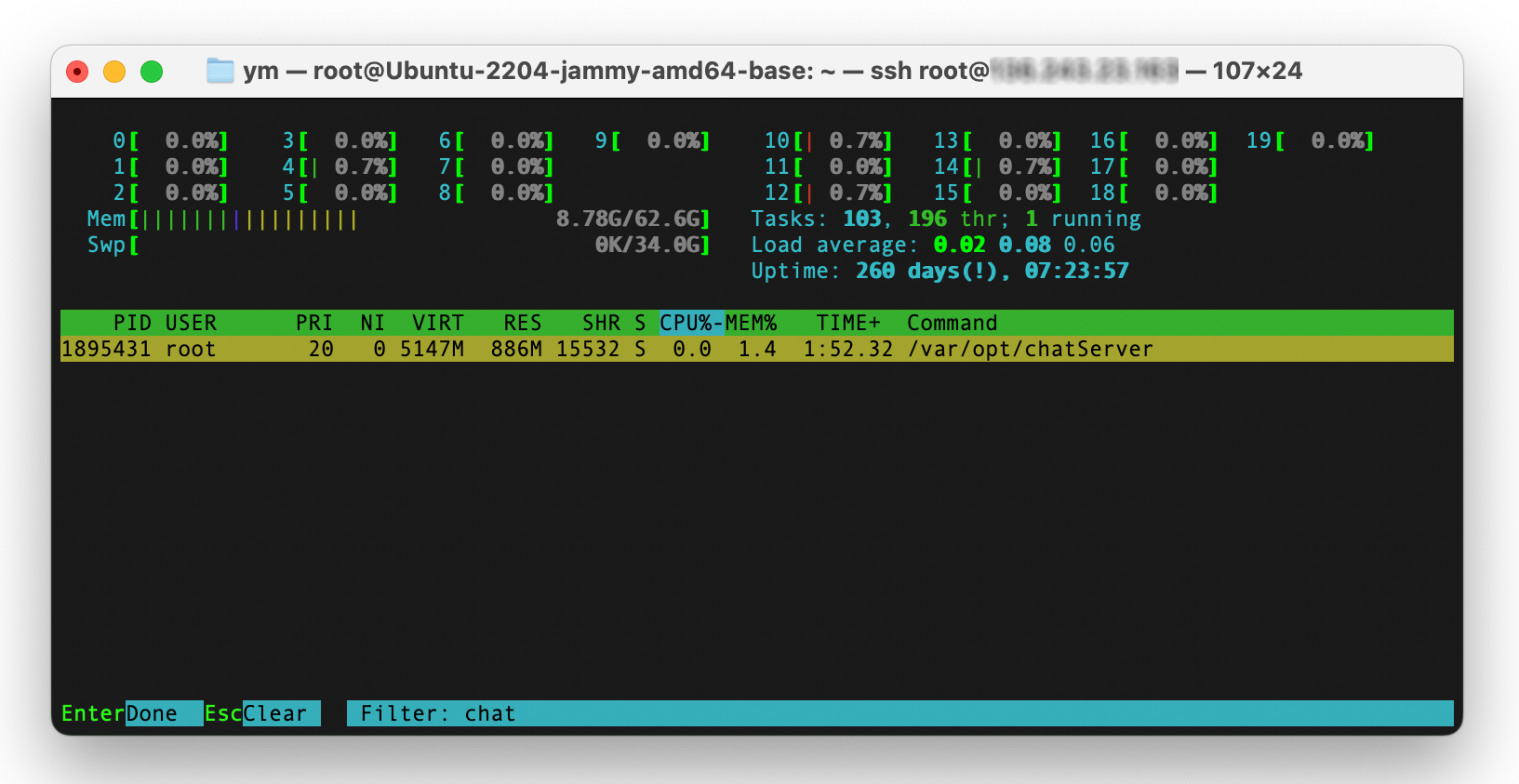Viewport: 1519px width, 784px height.
Task: Click the Uptime 260 days line
Action: (939, 271)
